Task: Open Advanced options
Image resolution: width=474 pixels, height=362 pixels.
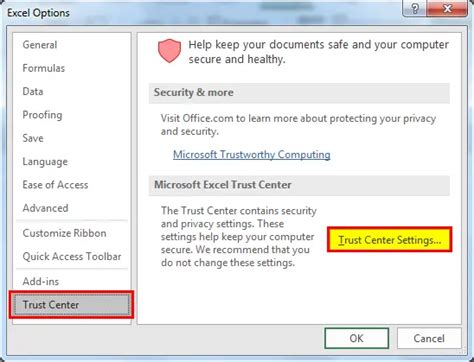Action: click(71, 208)
